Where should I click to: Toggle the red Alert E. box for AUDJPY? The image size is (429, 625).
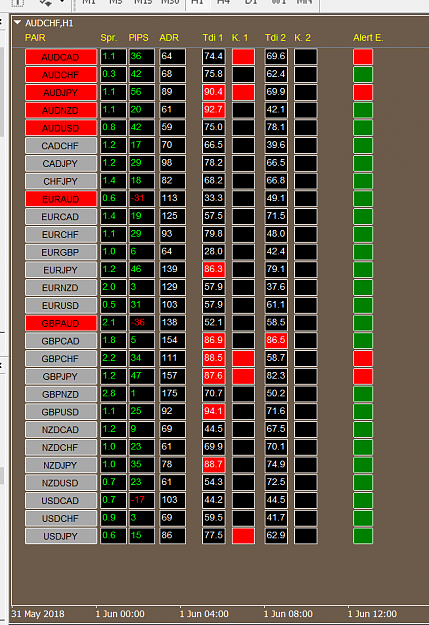click(363, 92)
